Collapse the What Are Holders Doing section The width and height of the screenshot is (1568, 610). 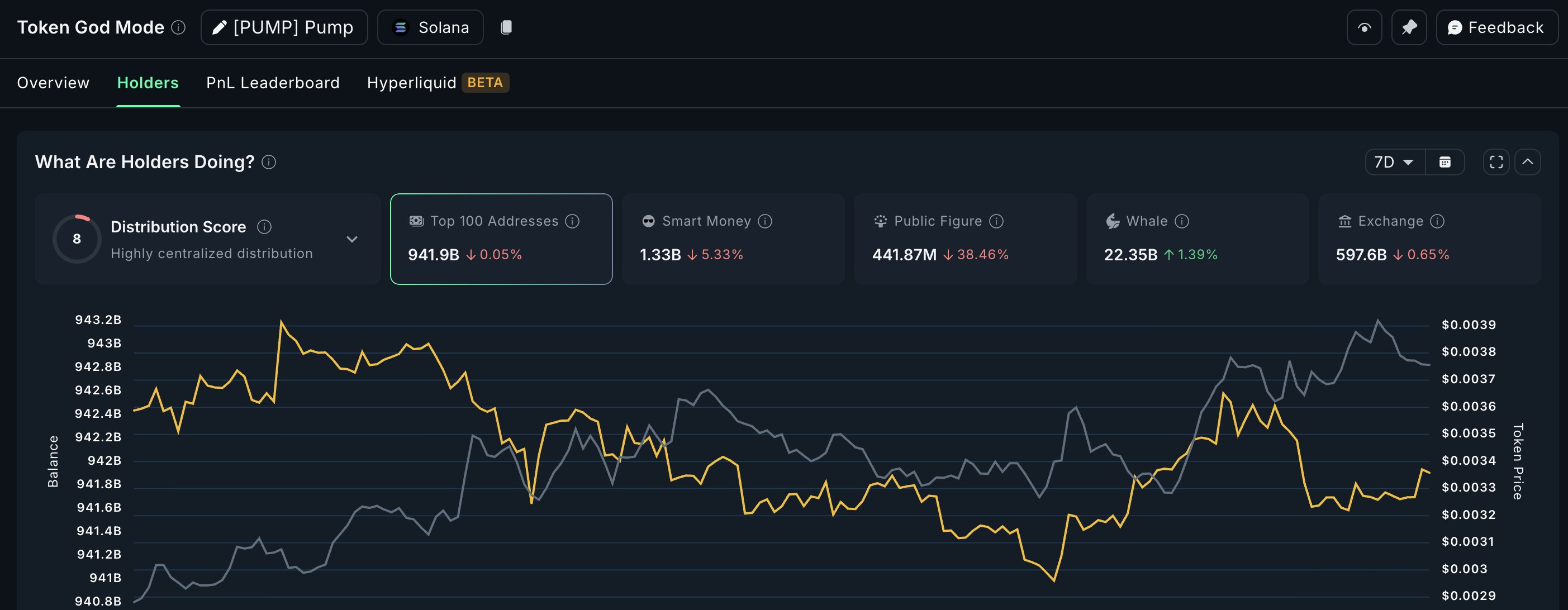[1527, 162]
